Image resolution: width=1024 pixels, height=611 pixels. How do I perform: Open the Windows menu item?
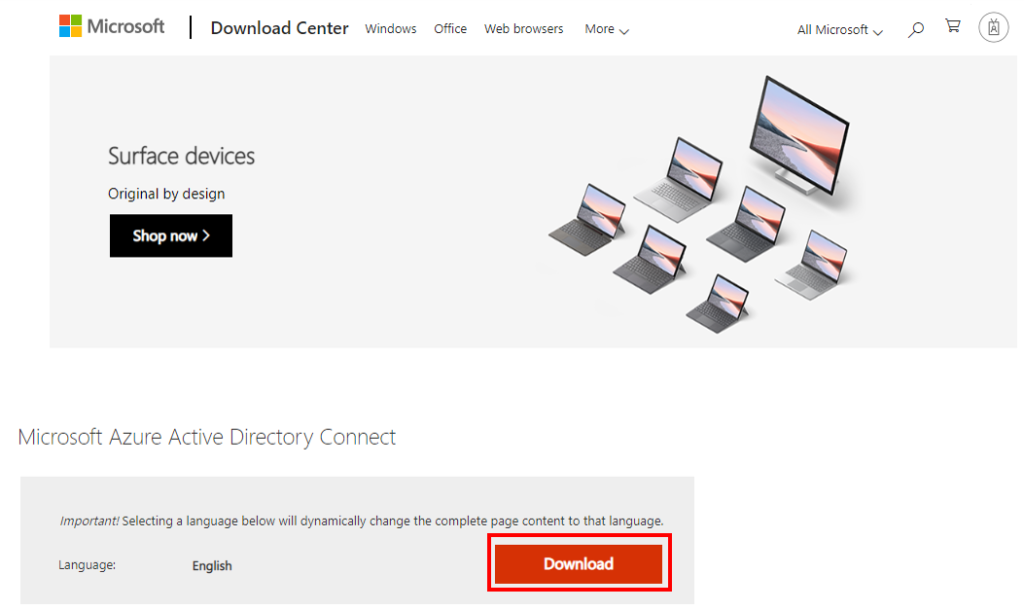(391, 29)
